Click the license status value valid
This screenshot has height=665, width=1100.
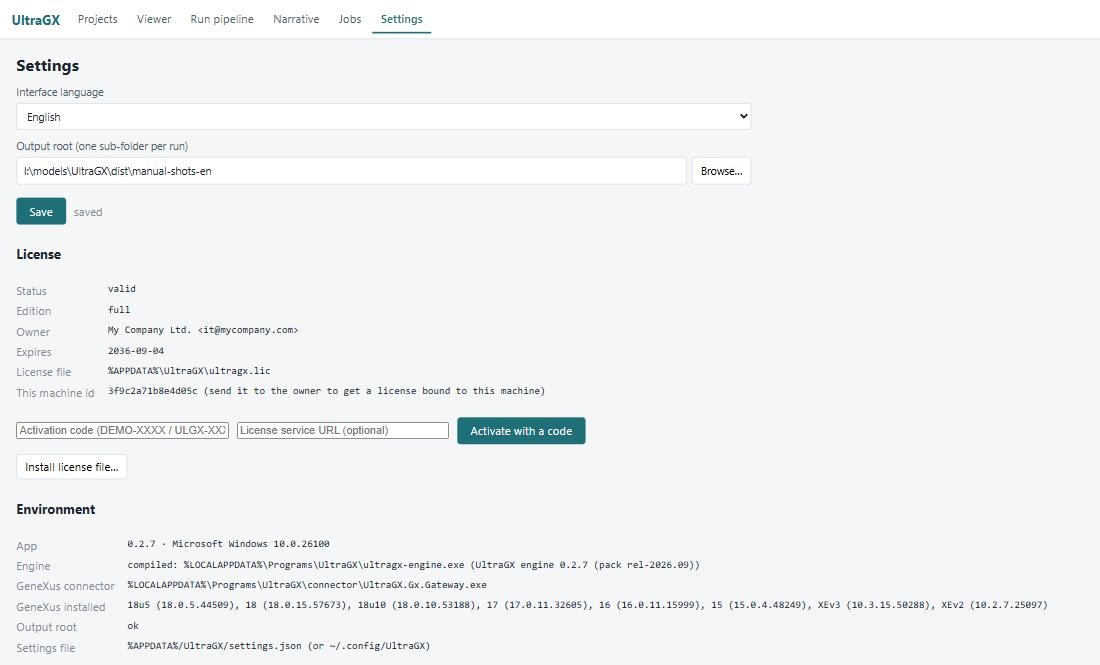122,289
